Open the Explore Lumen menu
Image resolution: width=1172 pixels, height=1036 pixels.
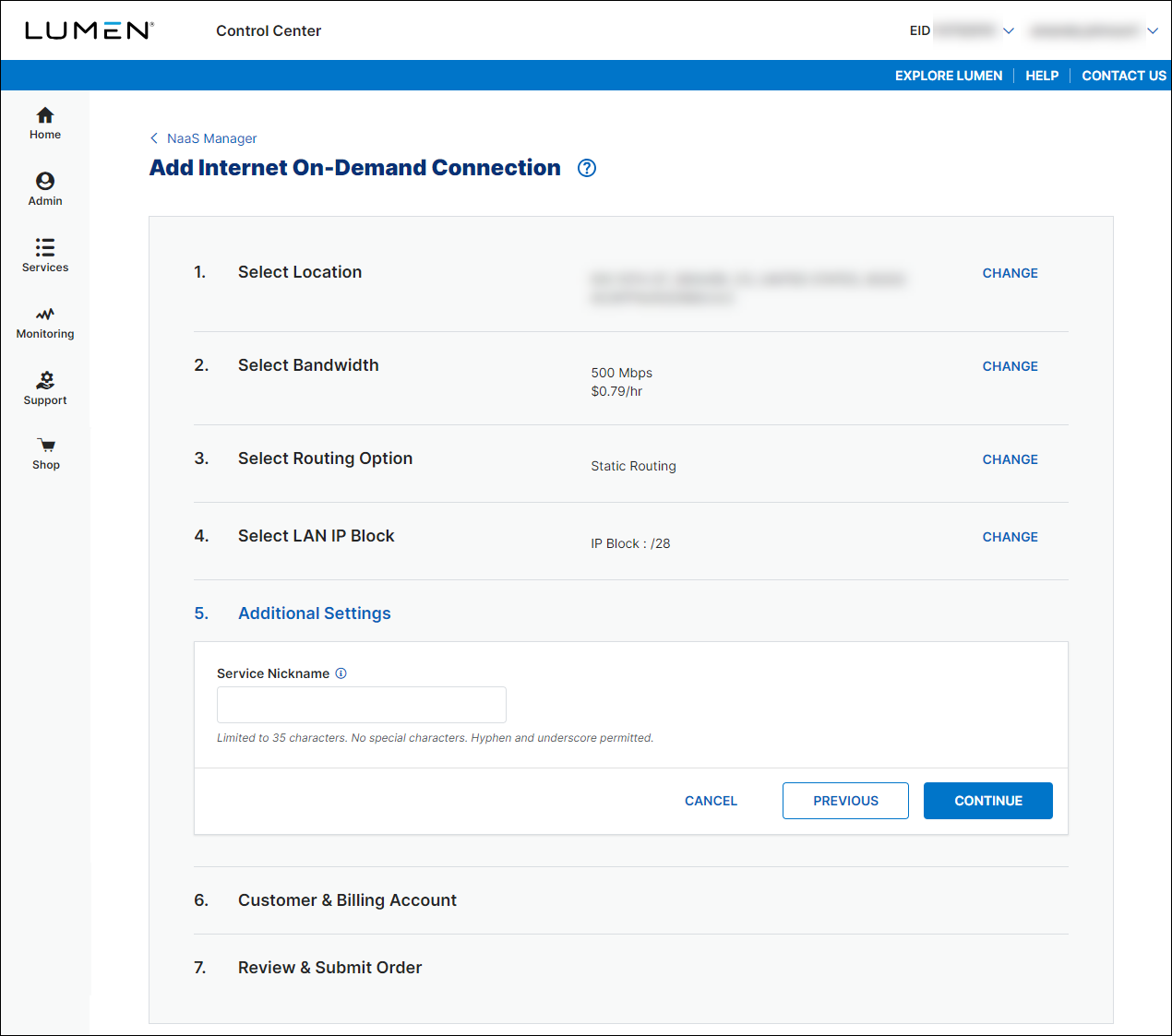coord(949,76)
